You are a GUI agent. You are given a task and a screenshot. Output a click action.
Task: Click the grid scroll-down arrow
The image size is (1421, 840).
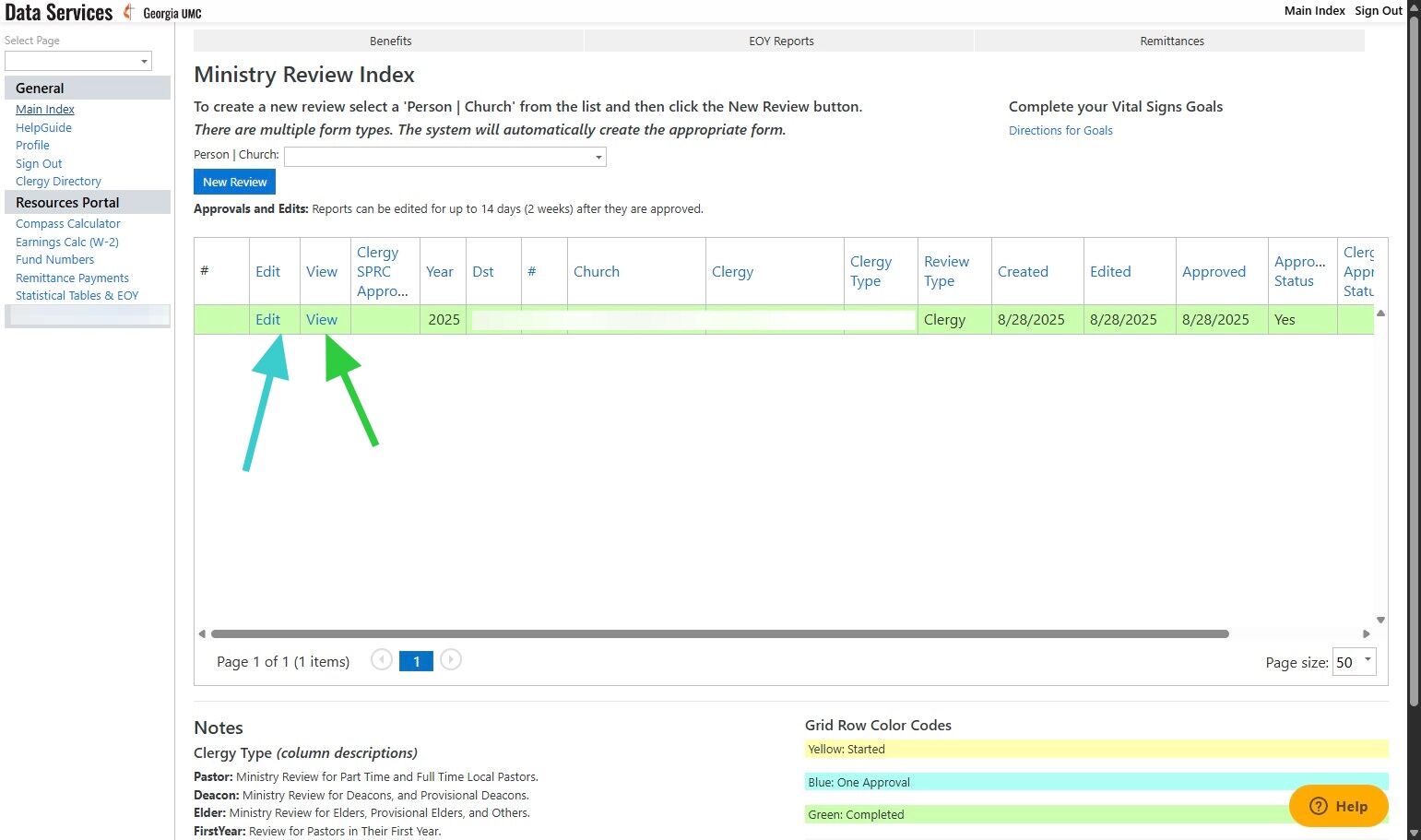point(1380,620)
